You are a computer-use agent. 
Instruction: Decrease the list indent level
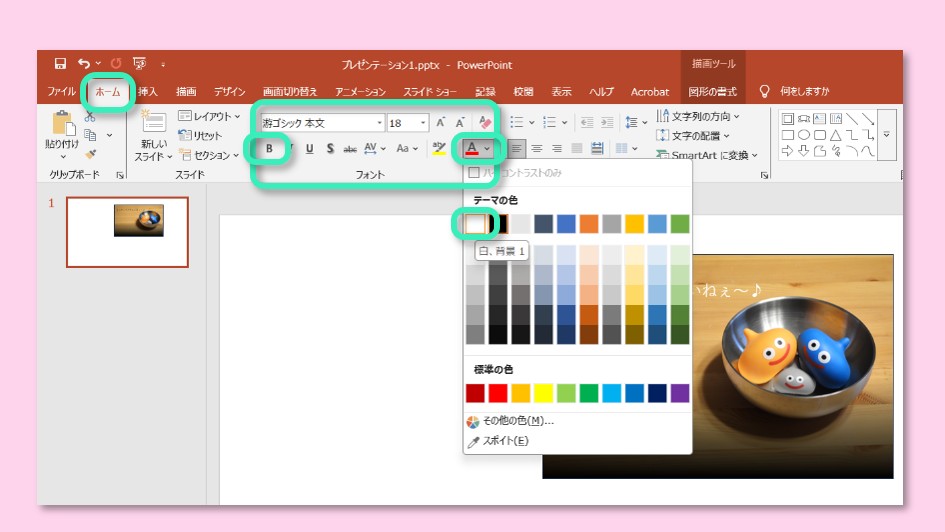click(x=587, y=123)
